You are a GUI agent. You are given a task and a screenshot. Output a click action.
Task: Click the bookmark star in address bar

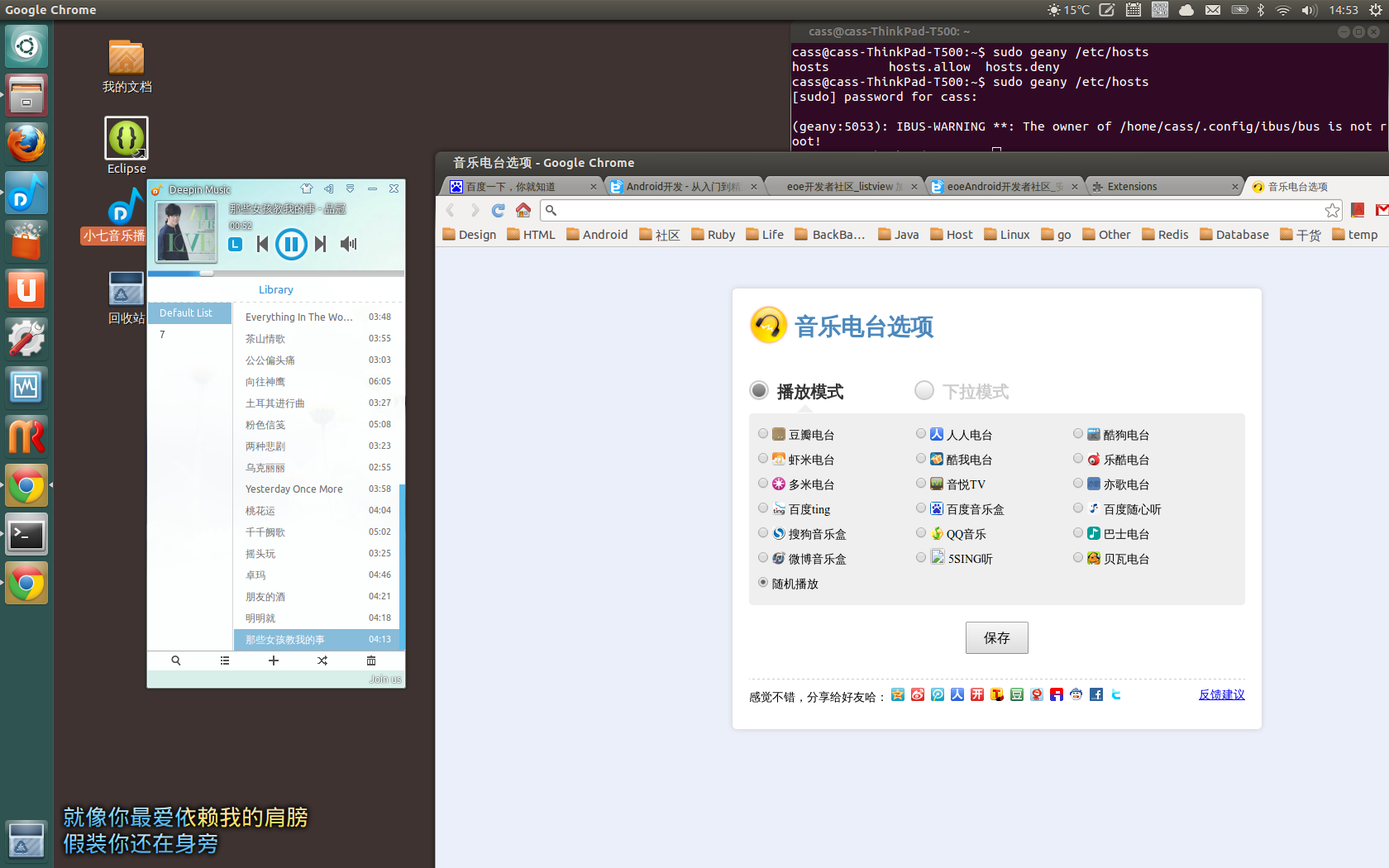click(x=1332, y=210)
